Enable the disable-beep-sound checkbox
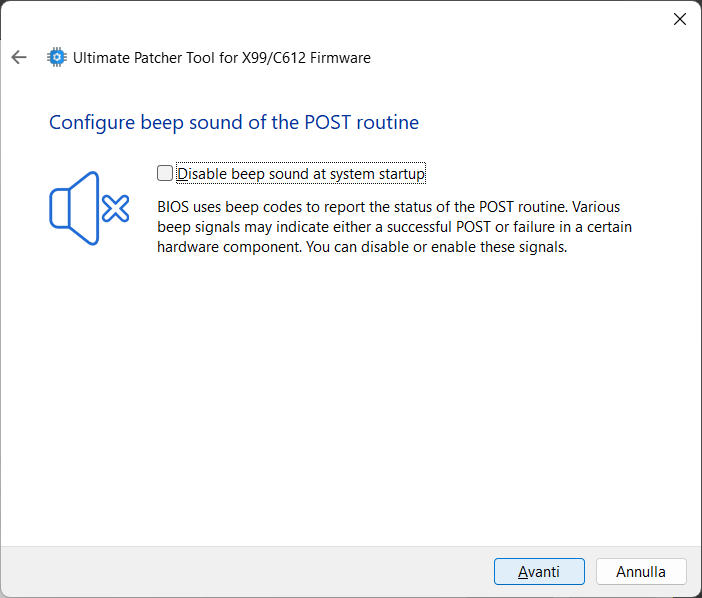Screen dimensions: 702x598 pyautogui.click(x=165, y=173)
